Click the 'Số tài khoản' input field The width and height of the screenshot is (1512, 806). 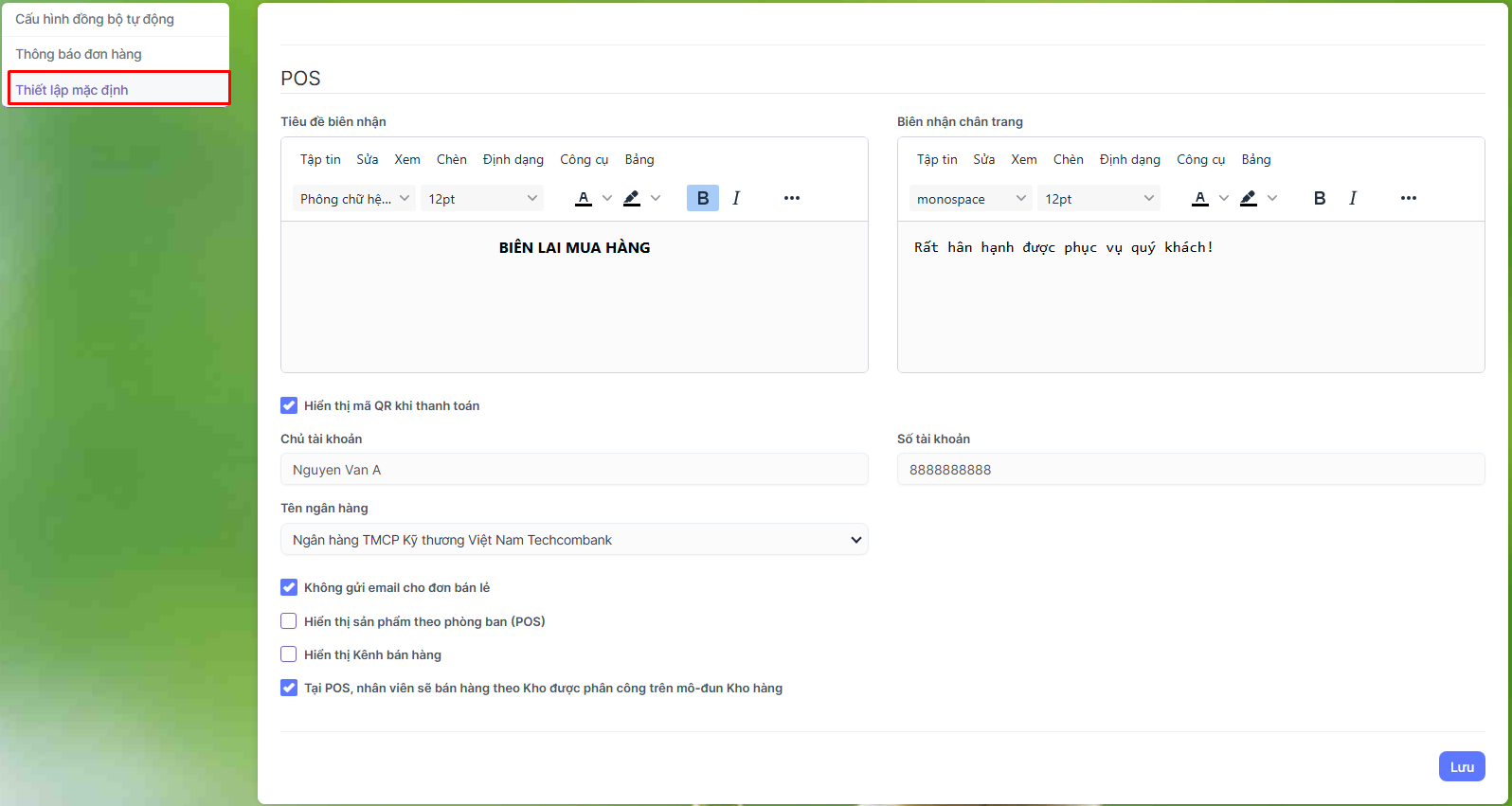click(x=1190, y=470)
